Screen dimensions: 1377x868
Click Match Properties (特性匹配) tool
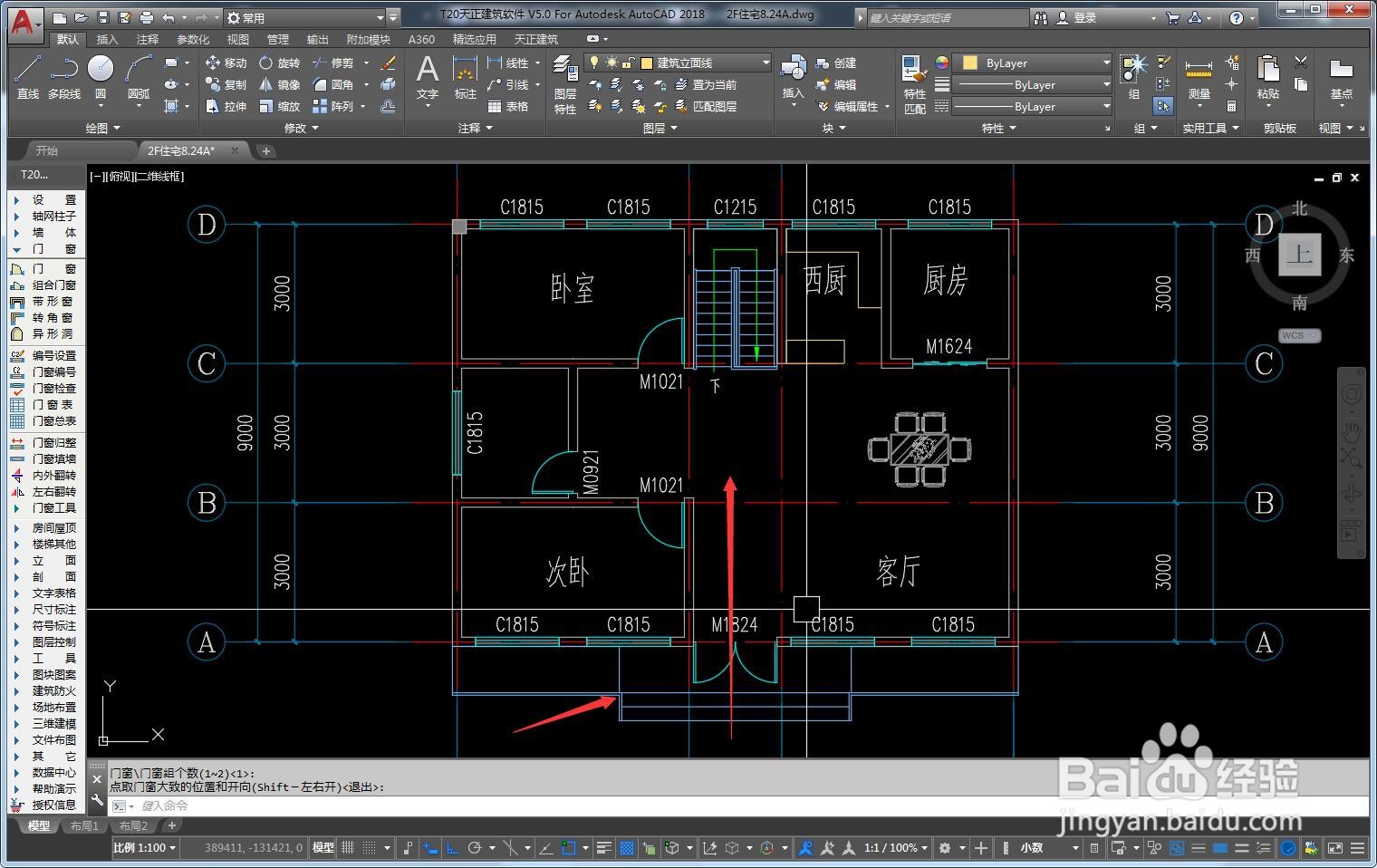point(914,84)
